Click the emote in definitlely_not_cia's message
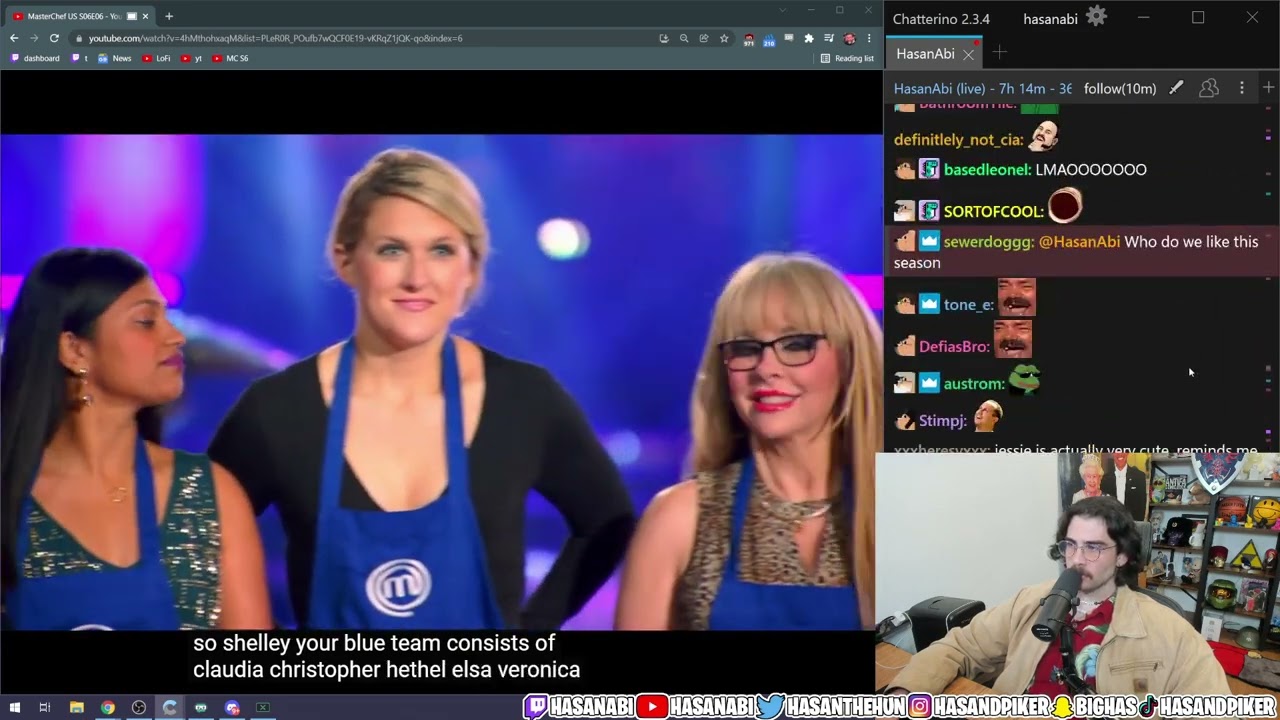This screenshot has width=1280, height=720. (x=1044, y=135)
